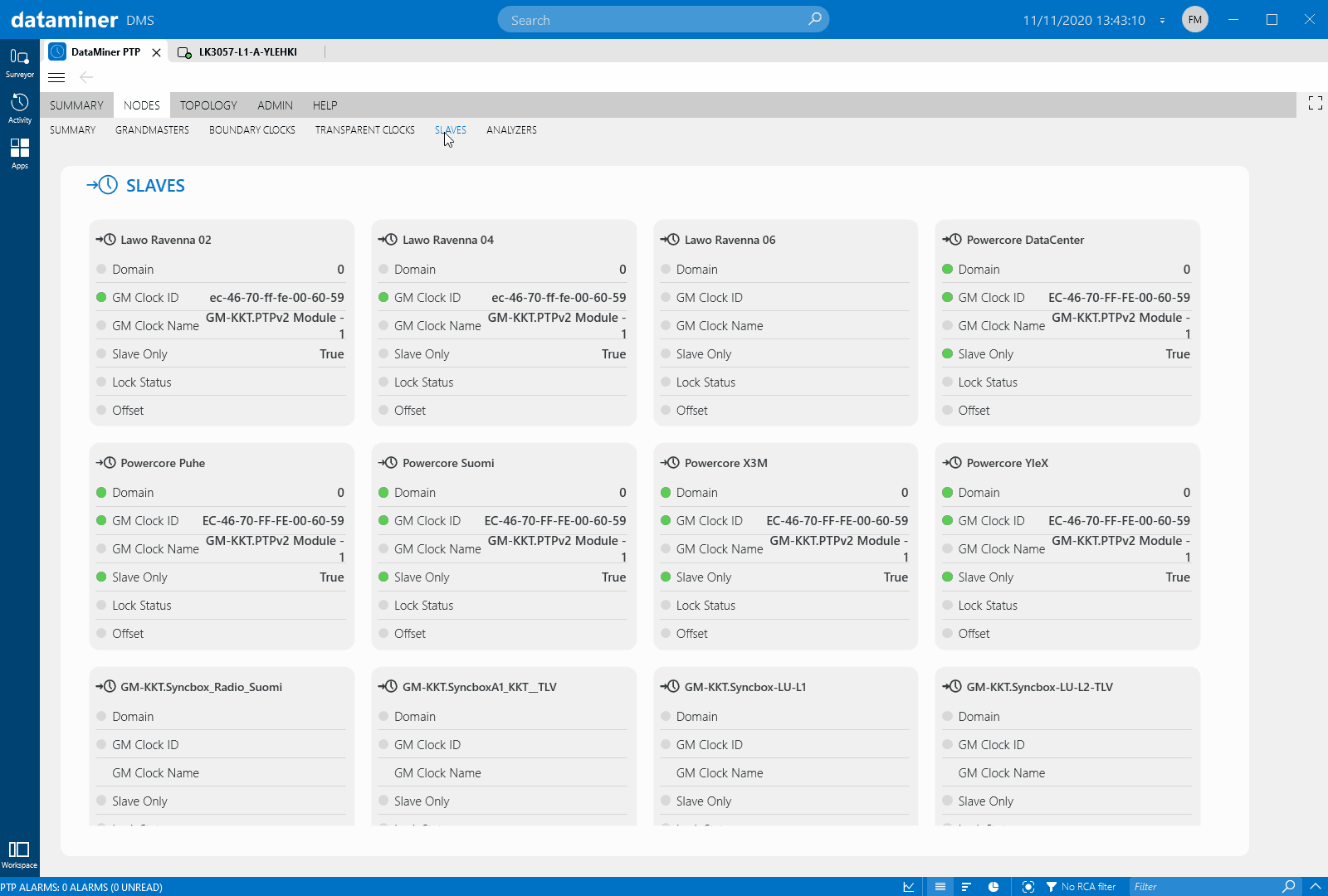Click the Lawo Ravenna 02 slave clock icon
This screenshot has width=1328, height=896.
click(105, 239)
